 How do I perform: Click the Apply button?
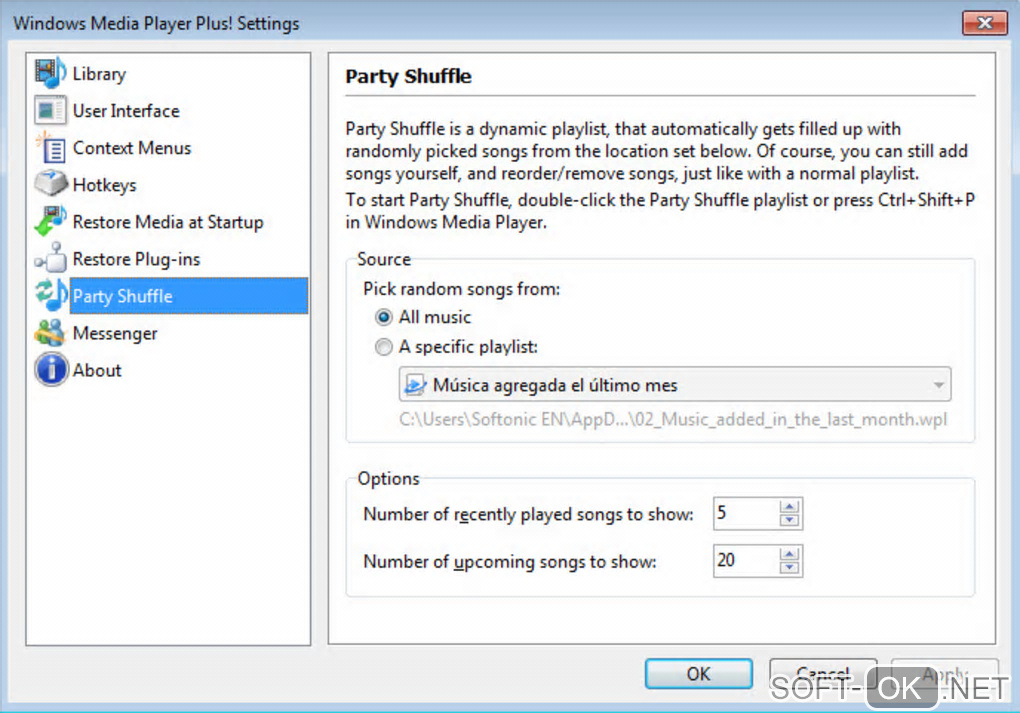click(945, 673)
